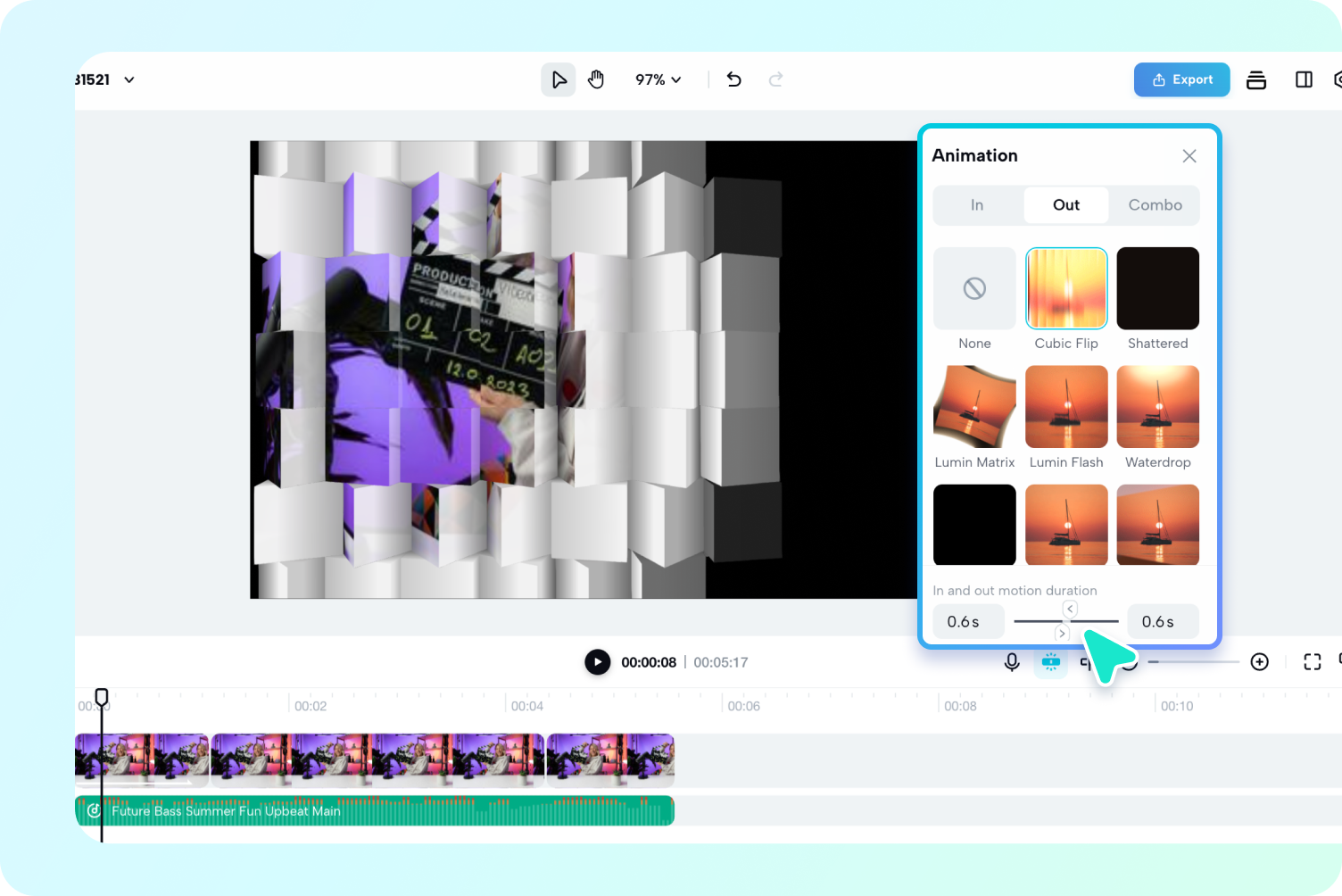Click the layers stack icon near Export
Image resolution: width=1342 pixels, height=896 pixels.
[1256, 79]
